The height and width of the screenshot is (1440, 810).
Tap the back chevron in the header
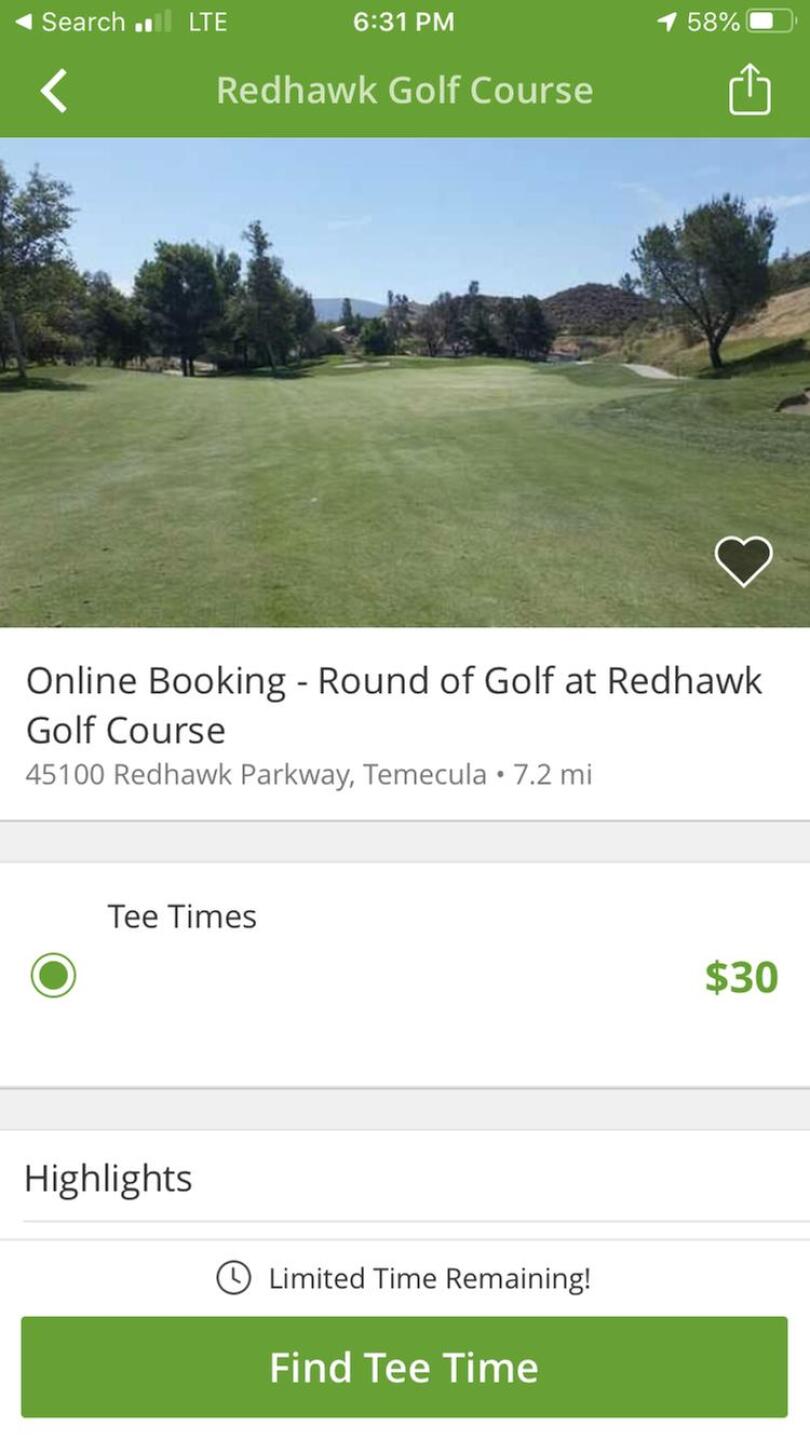click(x=54, y=91)
